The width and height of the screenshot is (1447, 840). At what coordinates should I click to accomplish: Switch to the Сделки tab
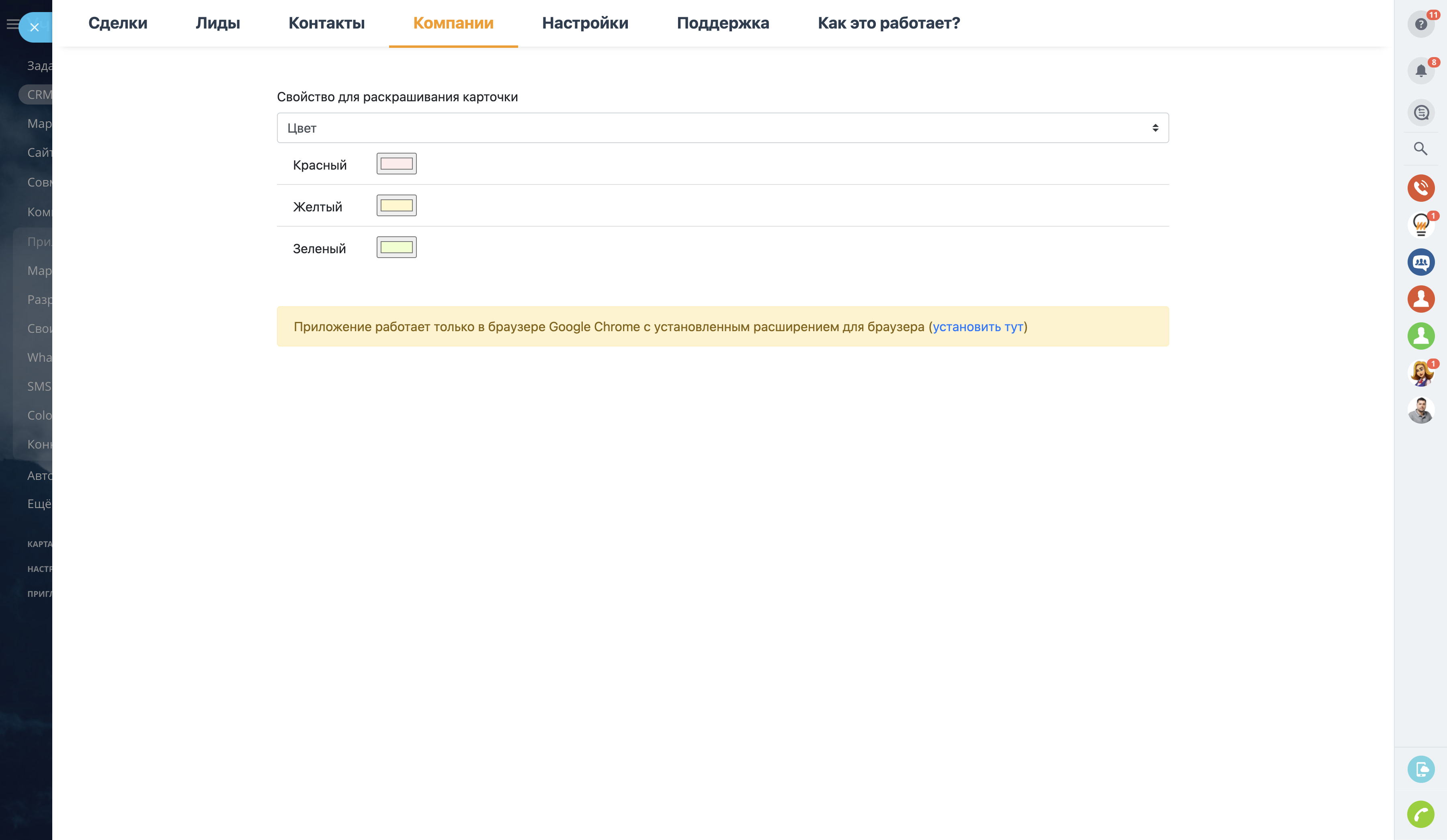118,23
